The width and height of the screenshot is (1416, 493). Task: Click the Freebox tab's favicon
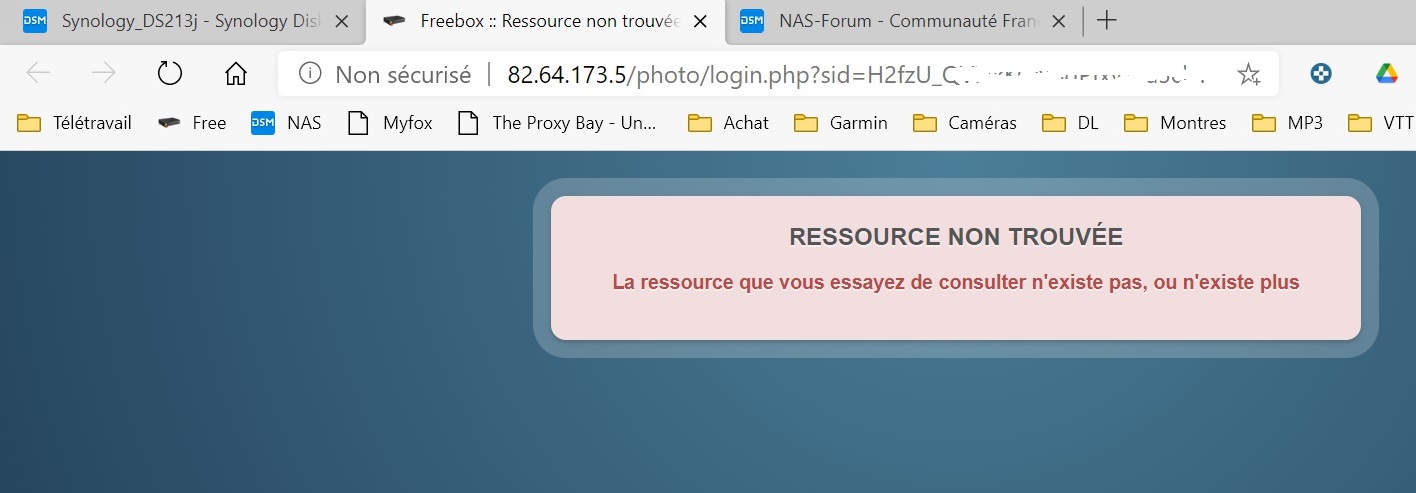coord(394,21)
